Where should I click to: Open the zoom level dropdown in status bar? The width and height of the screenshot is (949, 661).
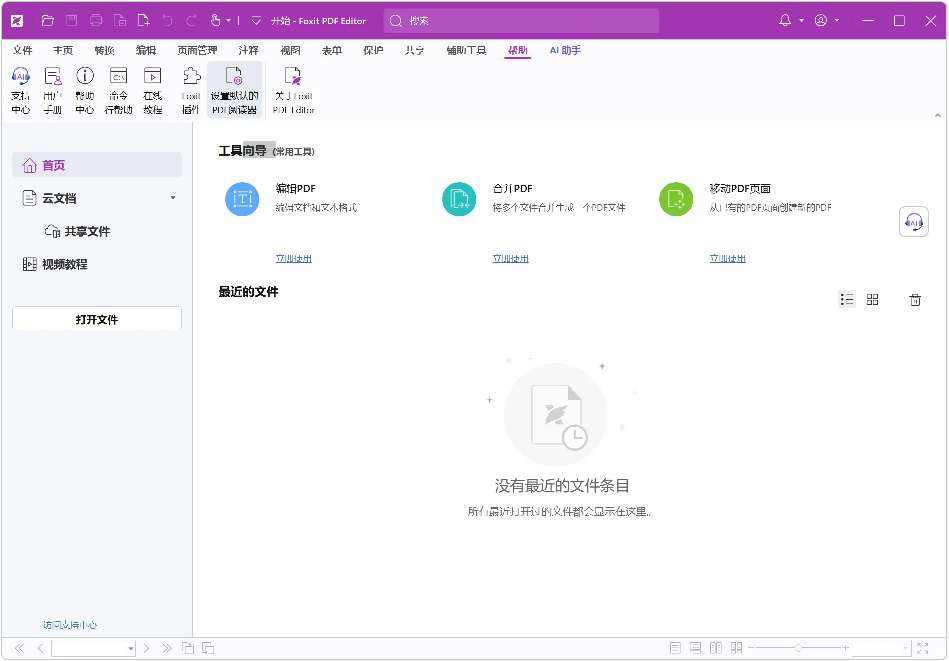tap(906, 649)
